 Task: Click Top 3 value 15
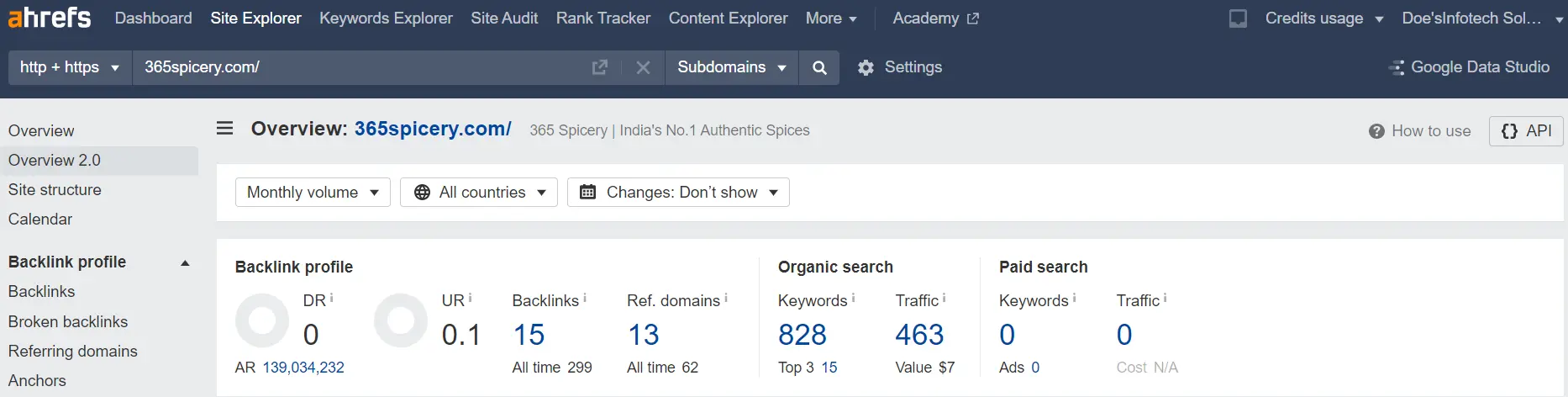coord(829,368)
